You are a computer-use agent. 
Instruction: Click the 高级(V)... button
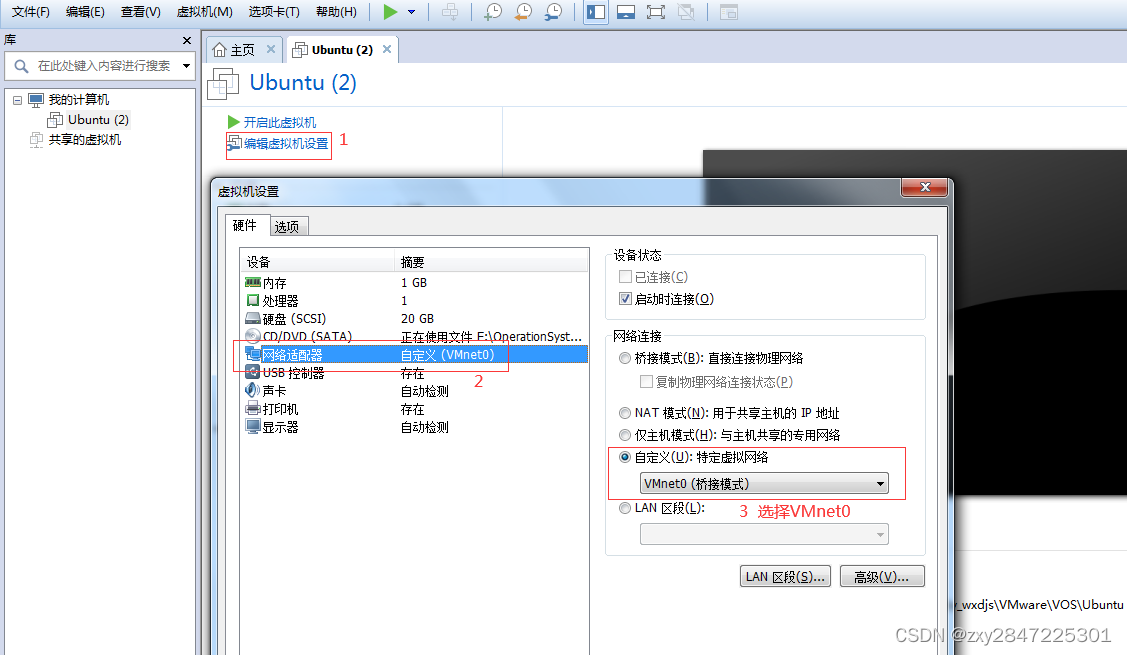882,577
